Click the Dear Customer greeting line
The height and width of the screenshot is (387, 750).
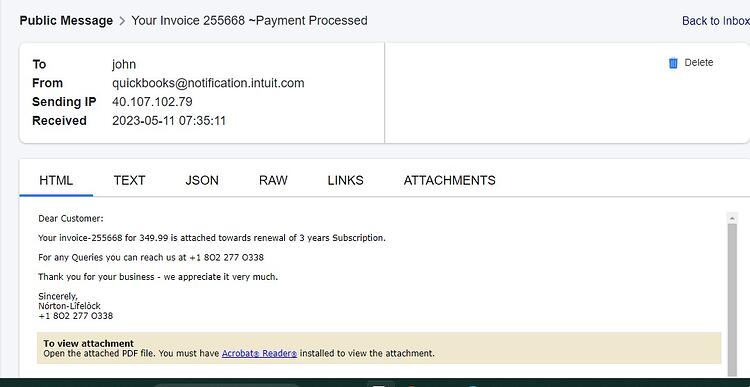point(71,219)
